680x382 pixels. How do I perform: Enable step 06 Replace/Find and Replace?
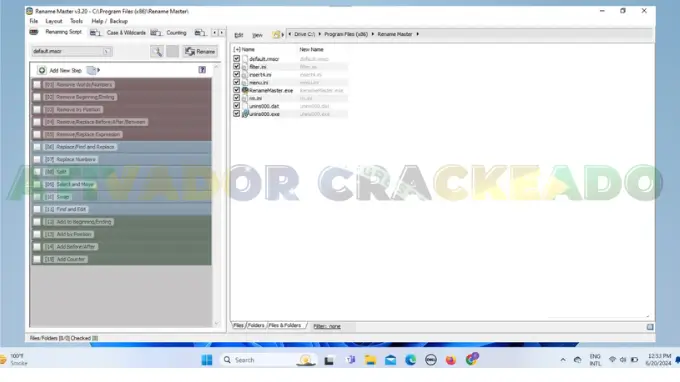[37, 147]
